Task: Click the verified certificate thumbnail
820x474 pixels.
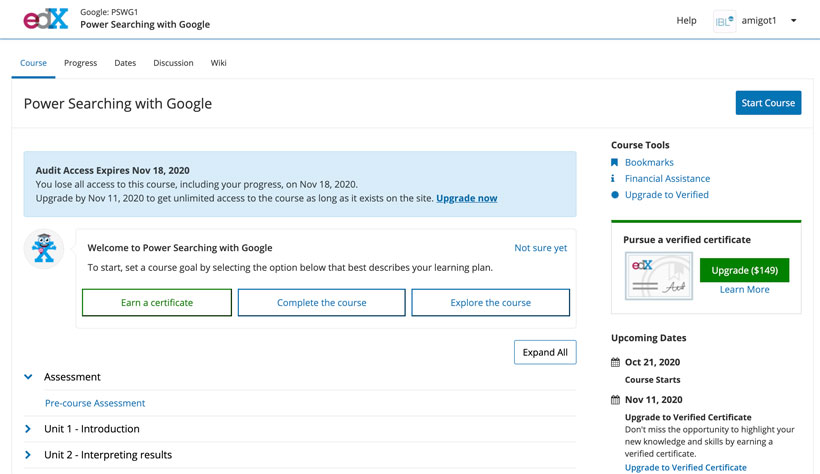Action: [x=659, y=276]
